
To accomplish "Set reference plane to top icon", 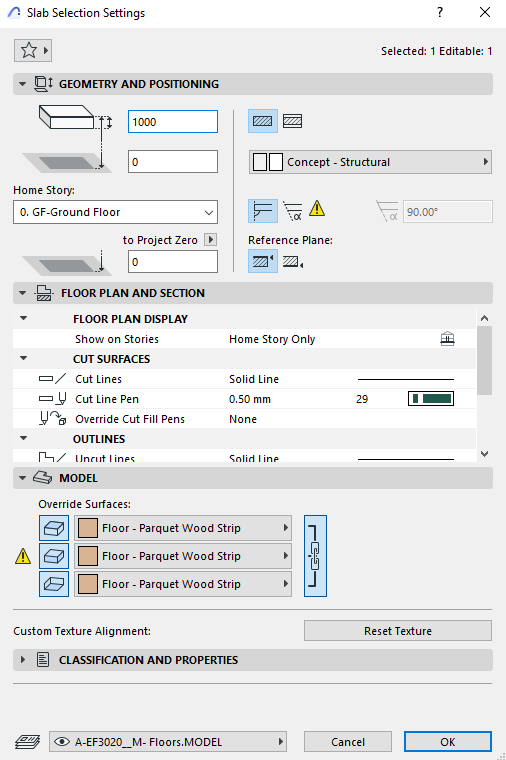I will click(263, 261).
